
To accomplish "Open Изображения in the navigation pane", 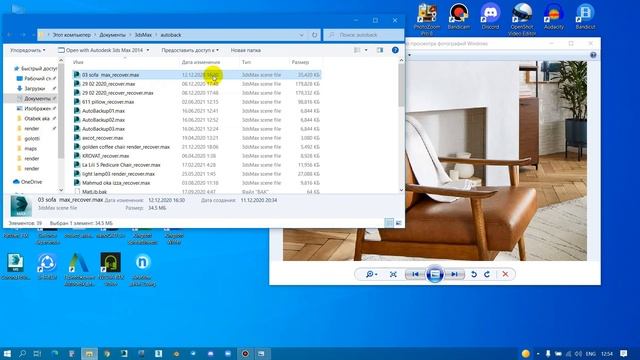I will (x=36, y=109).
